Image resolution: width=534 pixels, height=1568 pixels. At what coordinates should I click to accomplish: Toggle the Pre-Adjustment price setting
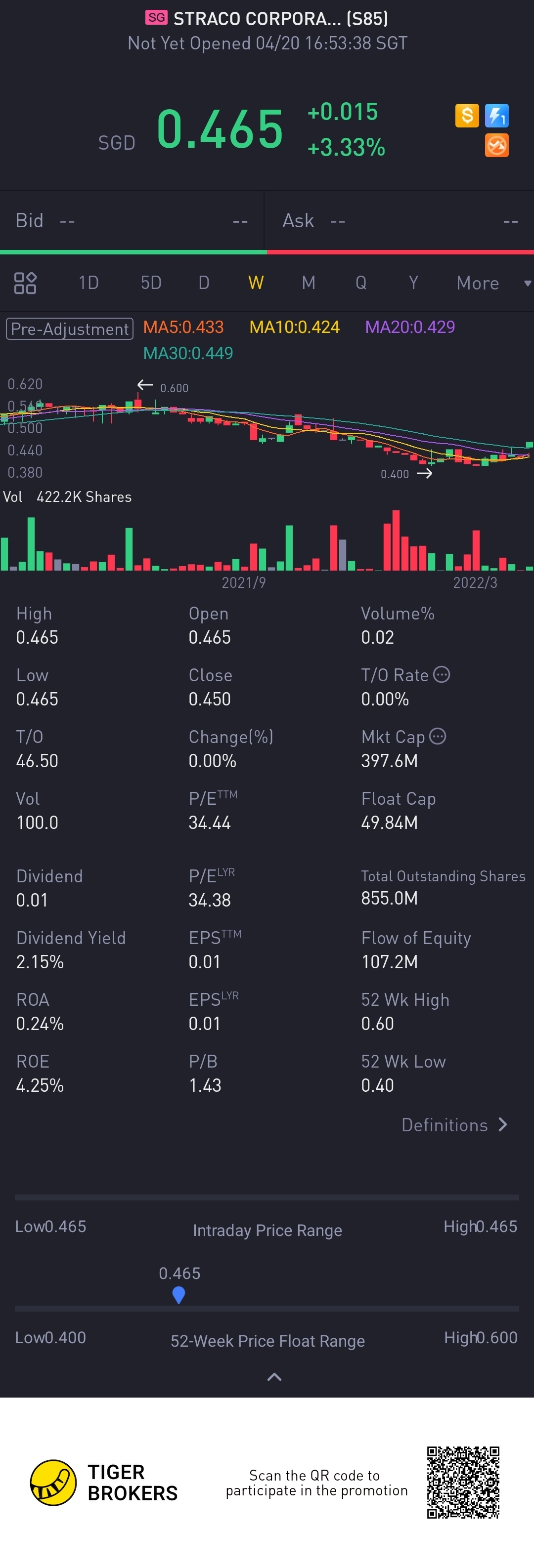tap(69, 329)
